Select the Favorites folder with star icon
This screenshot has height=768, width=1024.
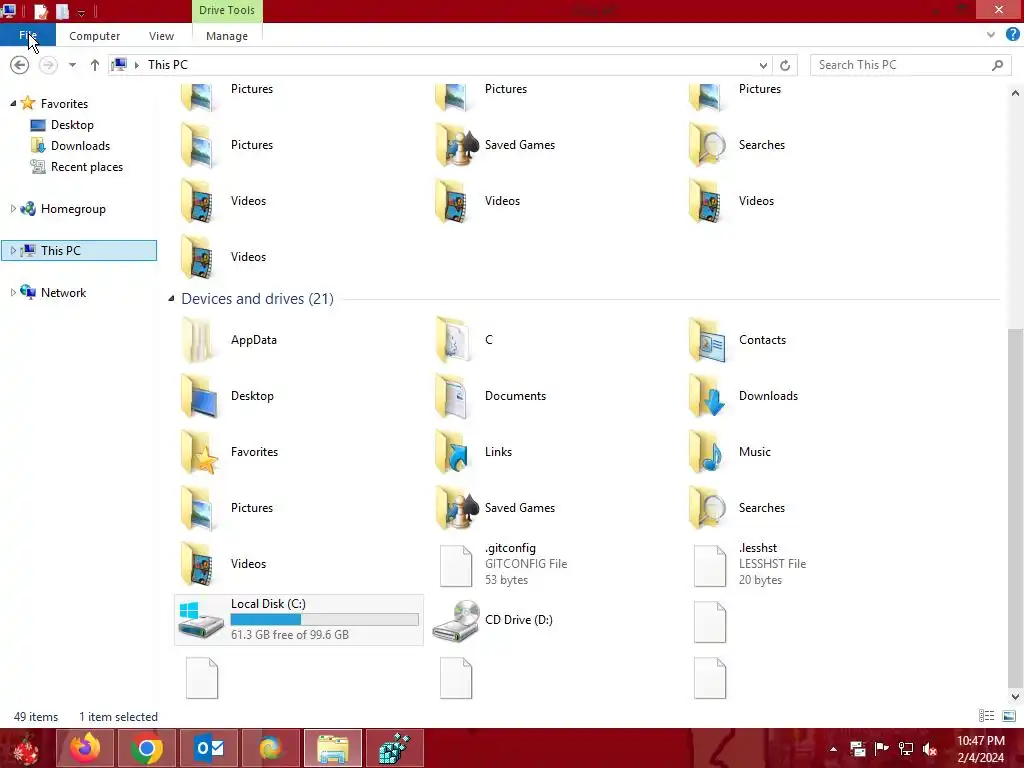click(x=229, y=452)
